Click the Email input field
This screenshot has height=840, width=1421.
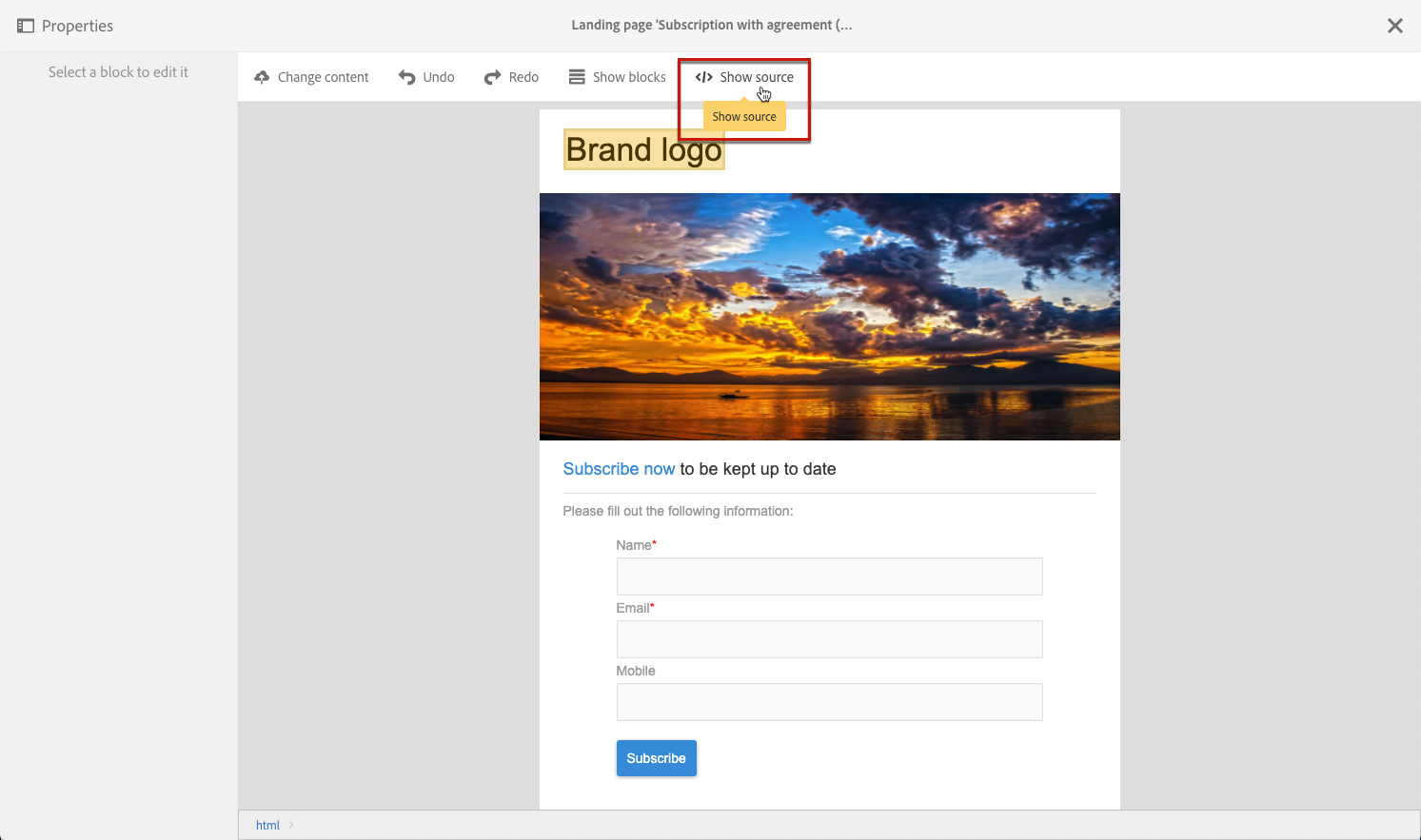[x=830, y=639]
